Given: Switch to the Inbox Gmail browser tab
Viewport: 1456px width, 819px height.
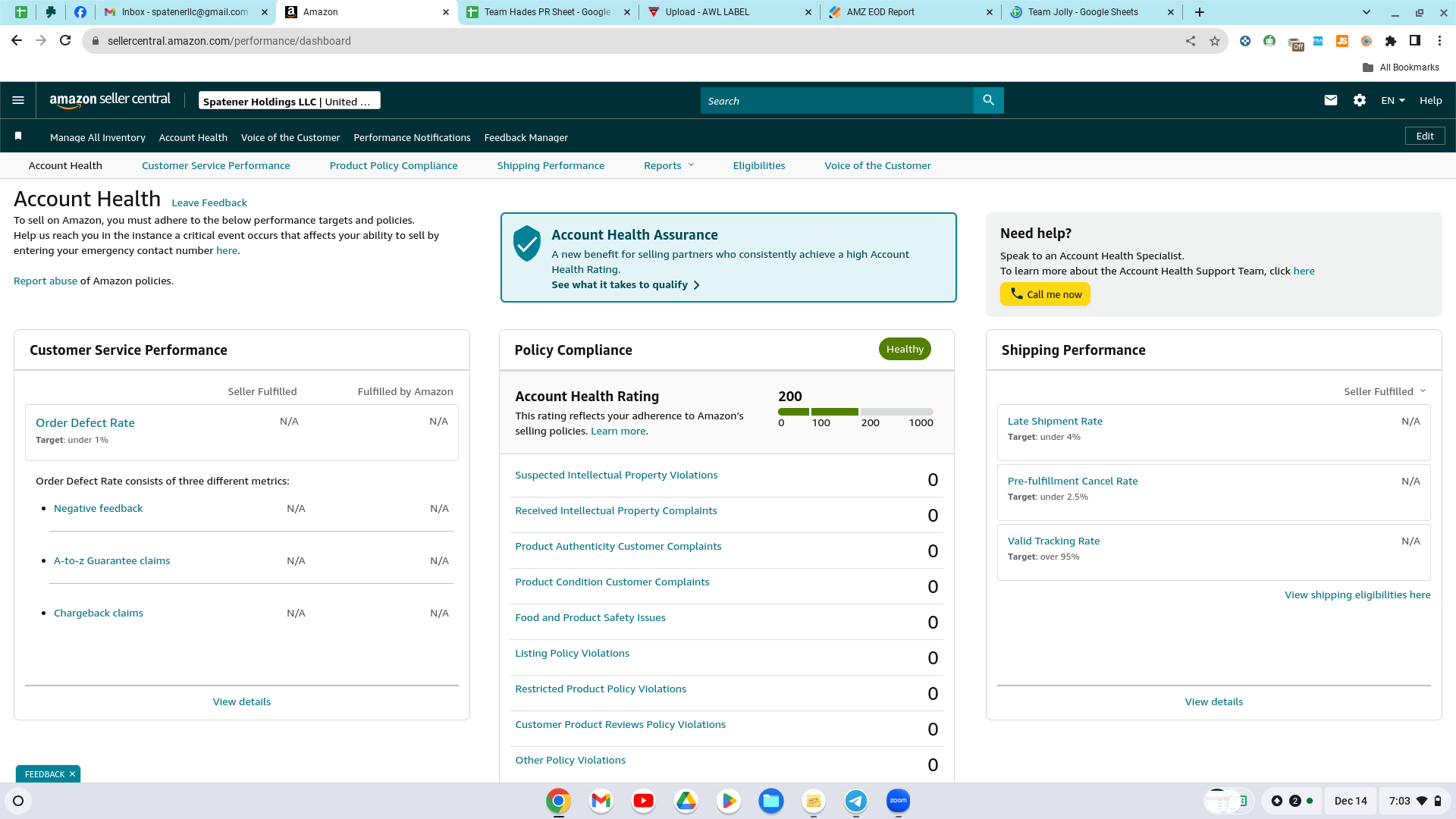Looking at the screenshot, I should pyautogui.click(x=186, y=12).
